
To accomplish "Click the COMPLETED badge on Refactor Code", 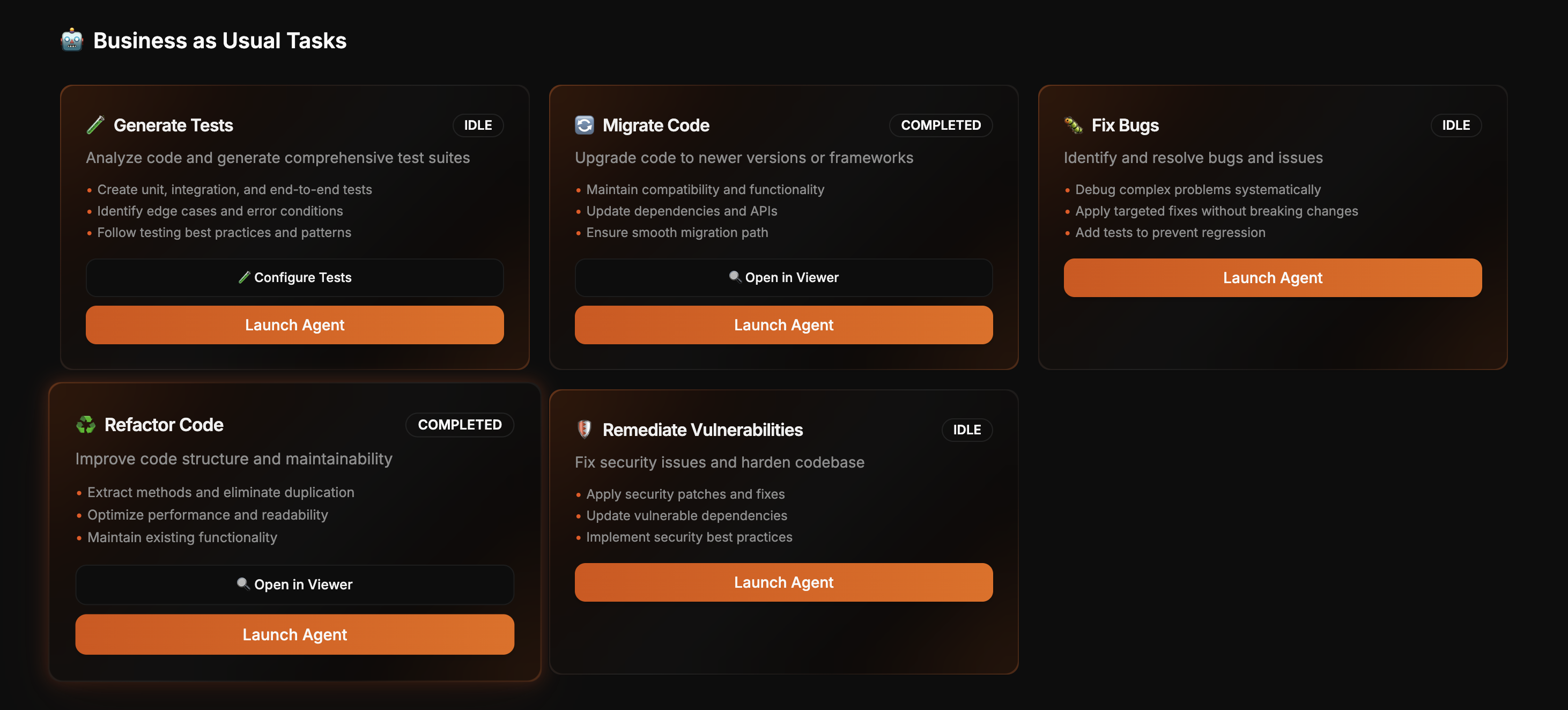I will pyautogui.click(x=460, y=424).
